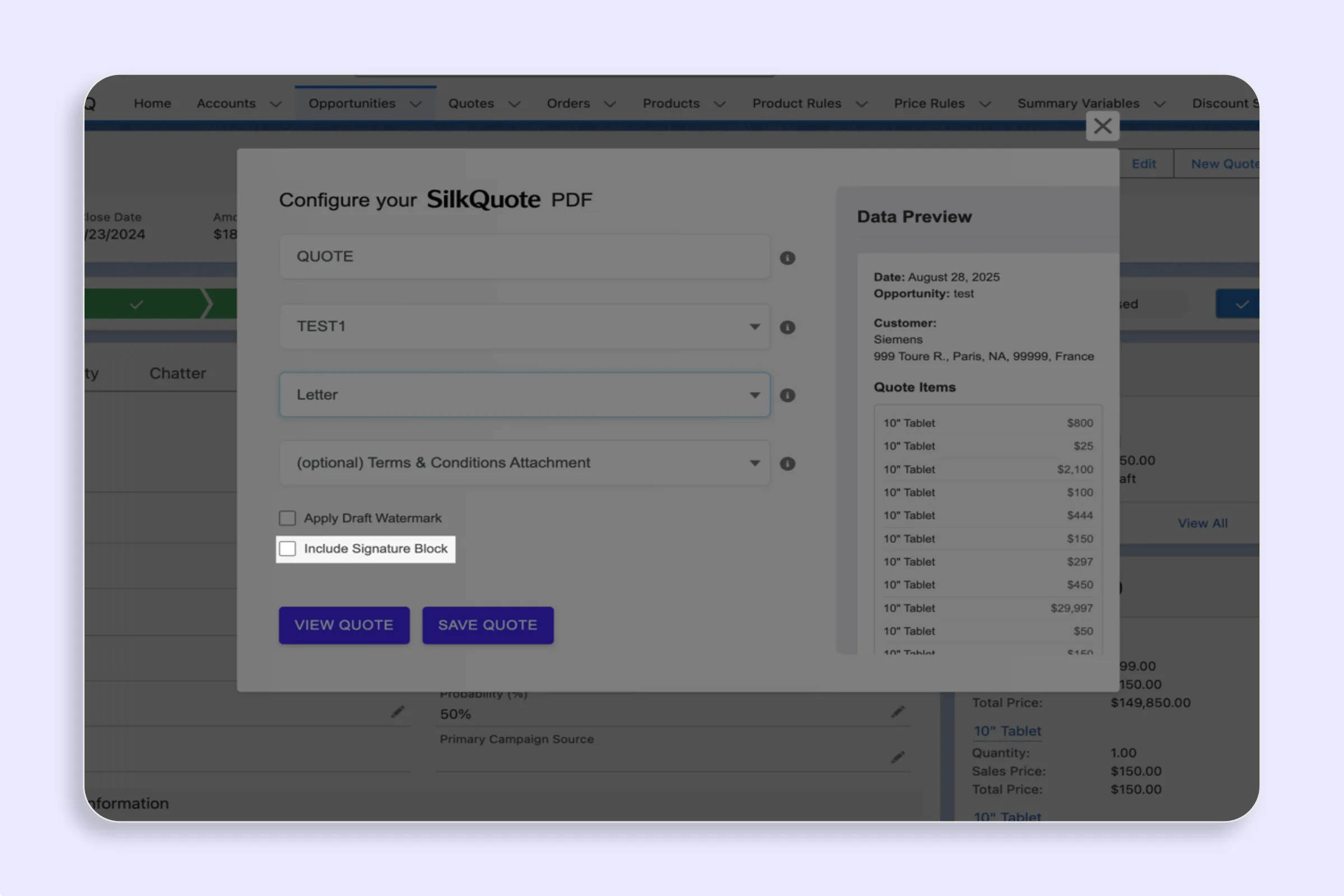Check Include Signature Block option

(x=287, y=549)
